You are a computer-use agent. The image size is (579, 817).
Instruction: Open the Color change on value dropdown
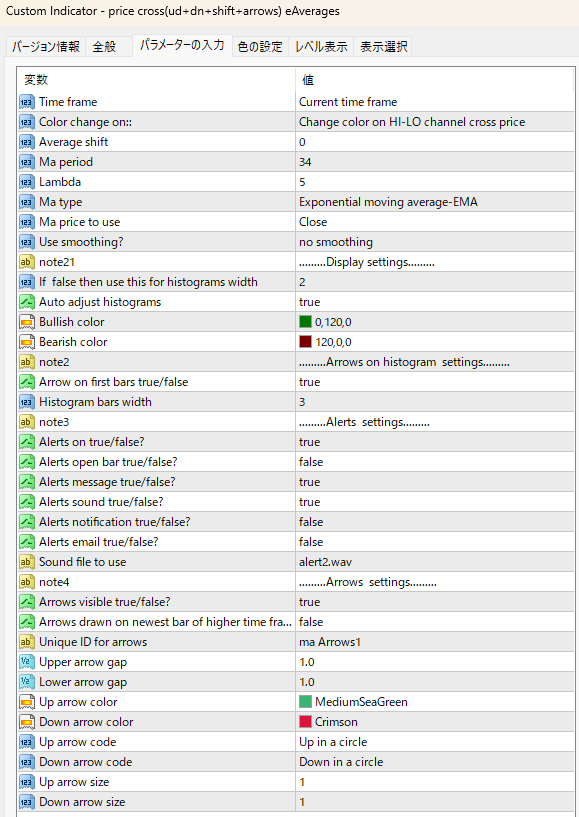point(435,122)
